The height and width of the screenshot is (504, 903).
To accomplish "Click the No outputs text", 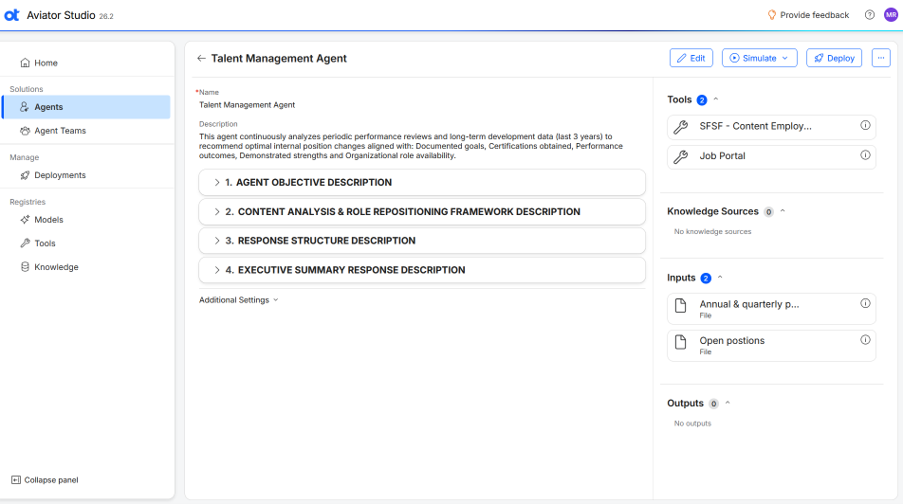I will [x=692, y=423].
